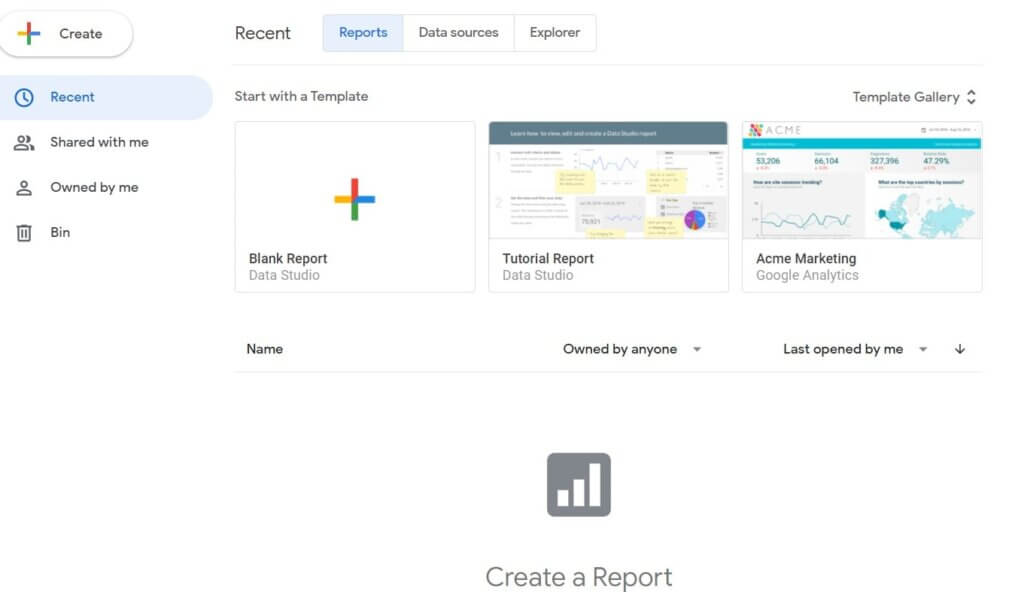Click the Template Gallery up-down chevron icon
The width and height of the screenshot is (1024, 592).
point(971,97)
